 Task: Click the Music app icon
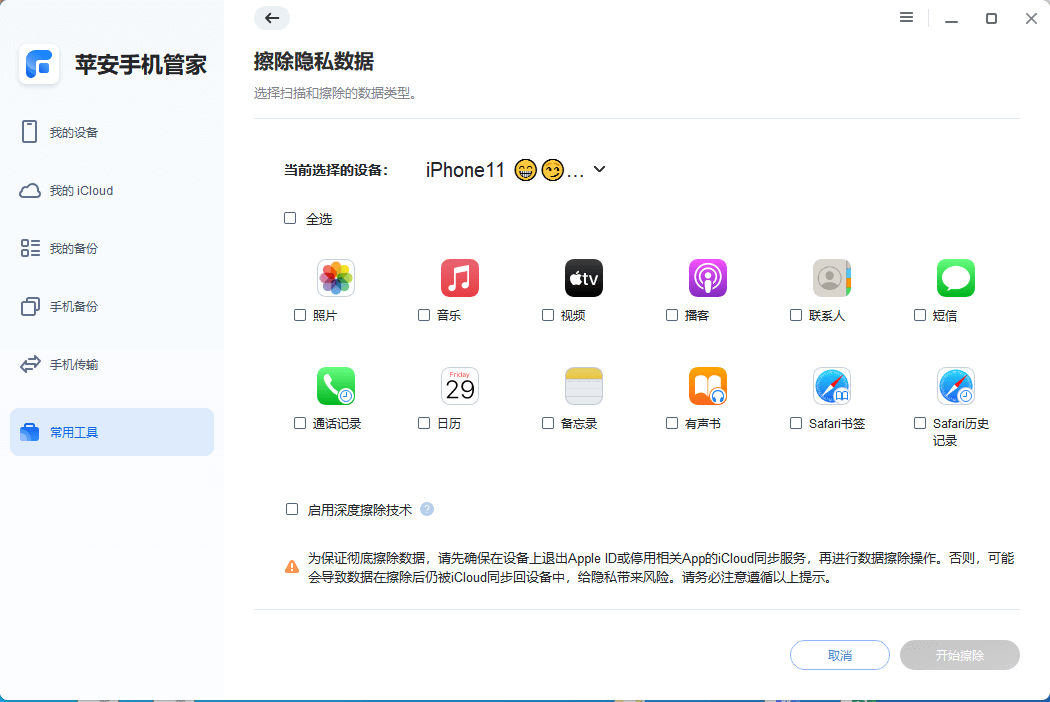tap(459, 278)
